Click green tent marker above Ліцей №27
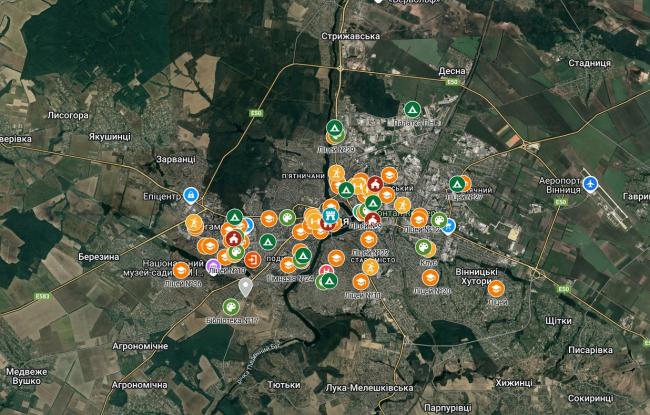This screenshot has width=650, height=415. coord(456,184)
